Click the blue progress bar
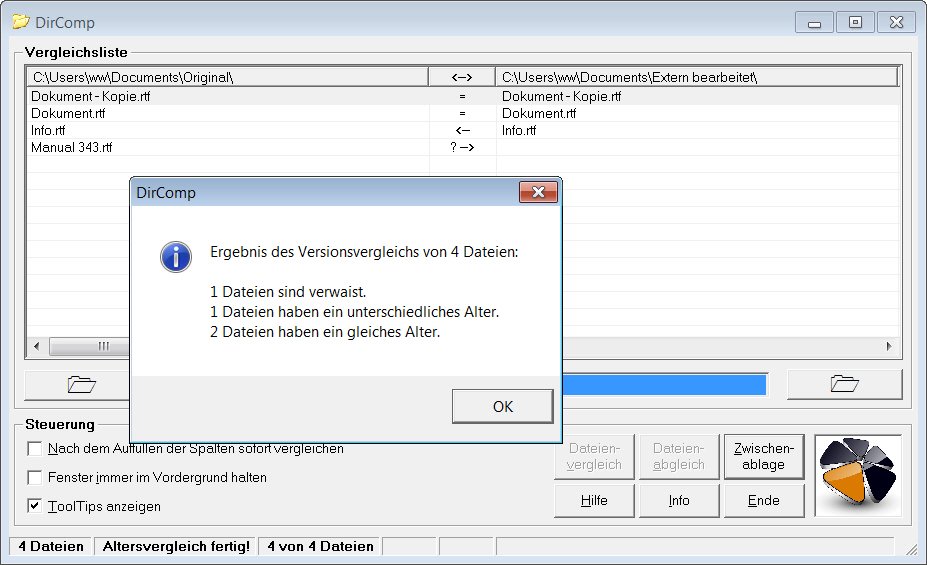The image size is (927, 565). [x=664, y=385]
